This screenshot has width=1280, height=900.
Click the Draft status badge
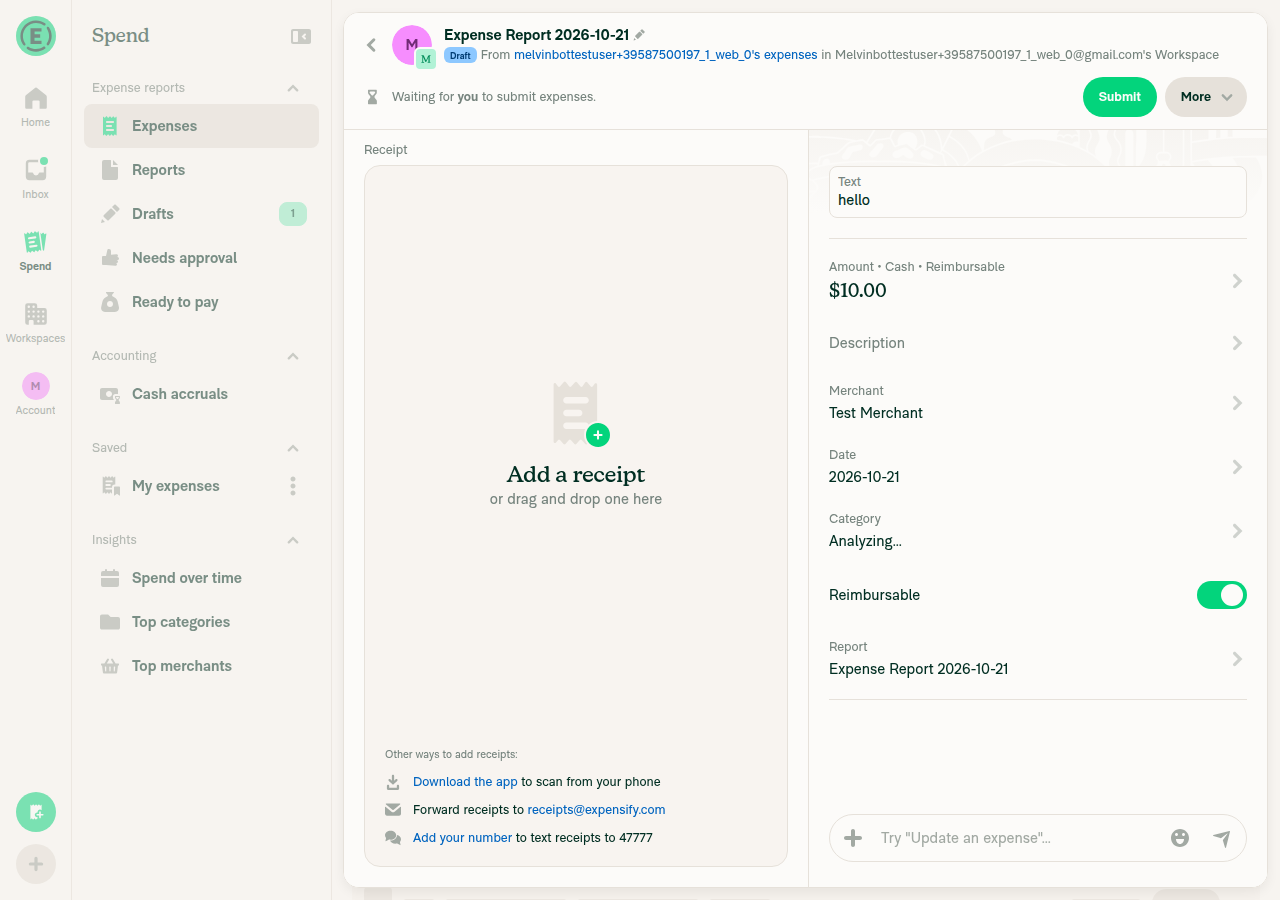click(460, 56)
